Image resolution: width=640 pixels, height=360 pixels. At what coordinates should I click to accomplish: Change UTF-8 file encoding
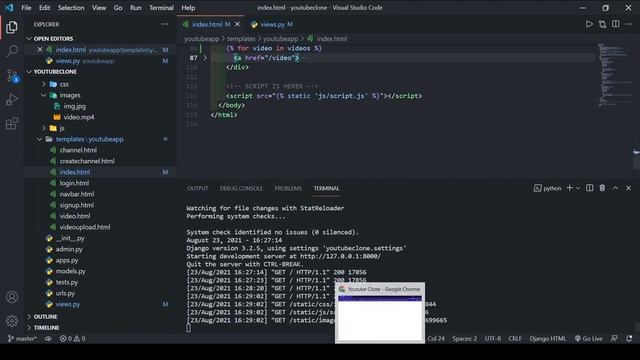click(x=493, y=338)
